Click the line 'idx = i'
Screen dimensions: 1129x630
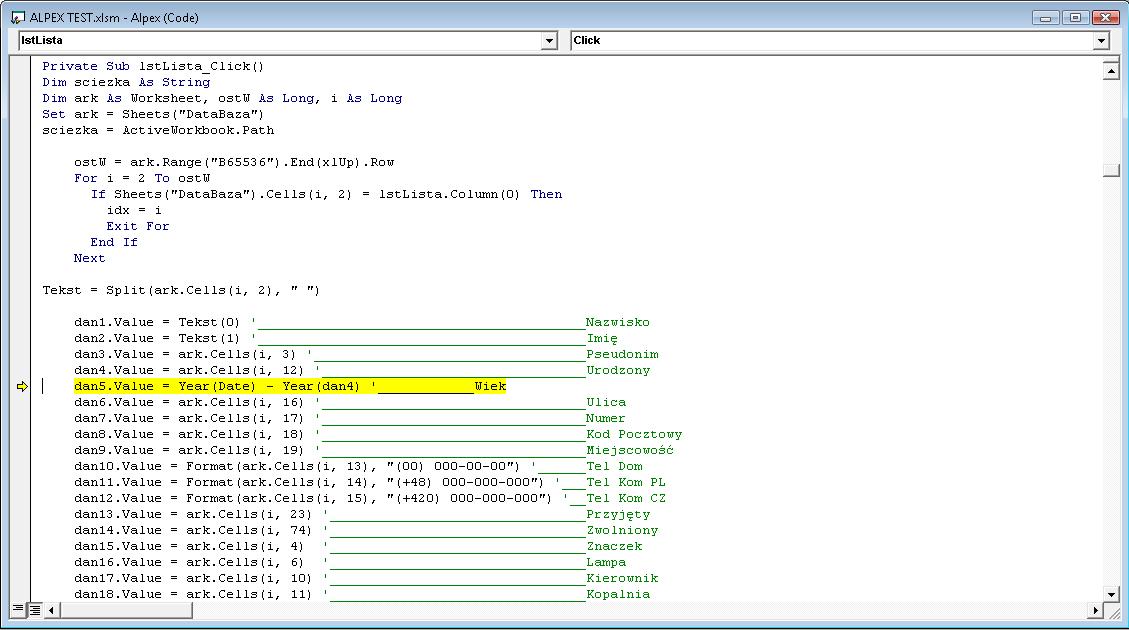[134, 210]
